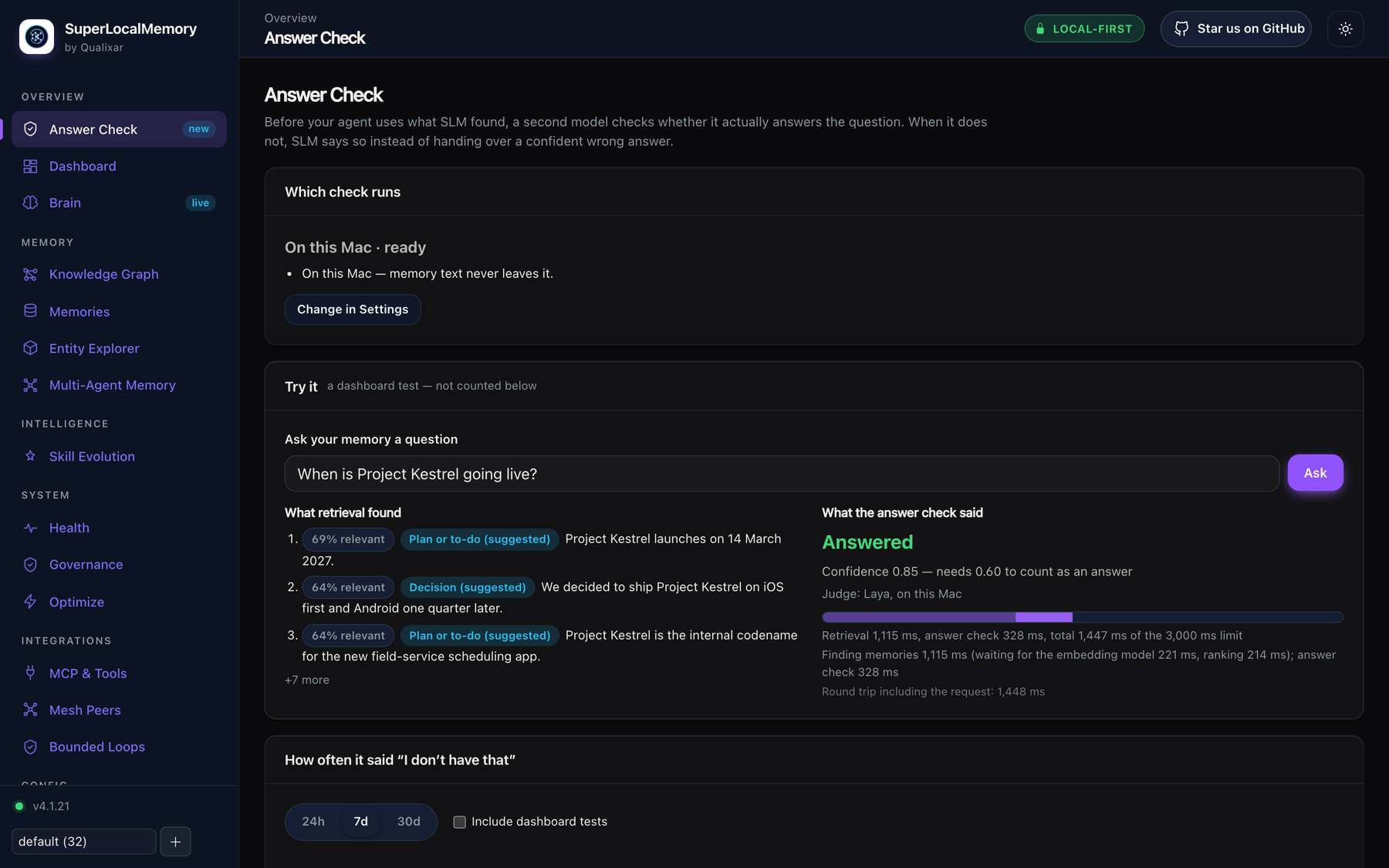
Task: Click Confidence 0.85 text line
Action: point(977,572)
